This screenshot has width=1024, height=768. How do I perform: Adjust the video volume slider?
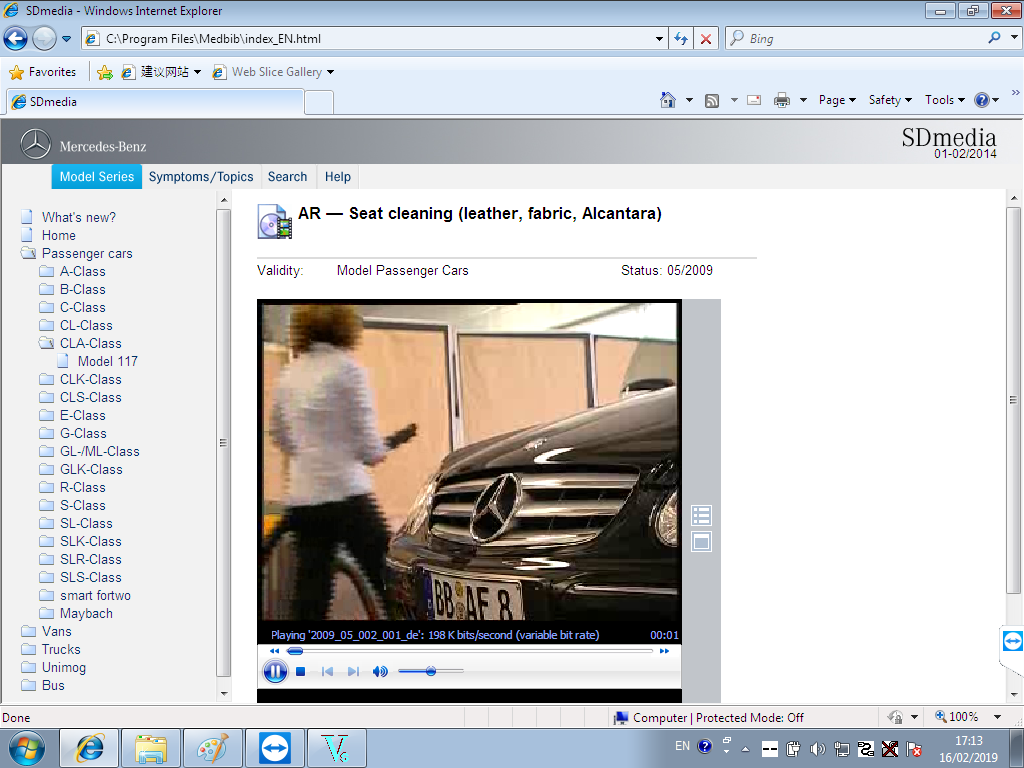click(x=431, y=672)
